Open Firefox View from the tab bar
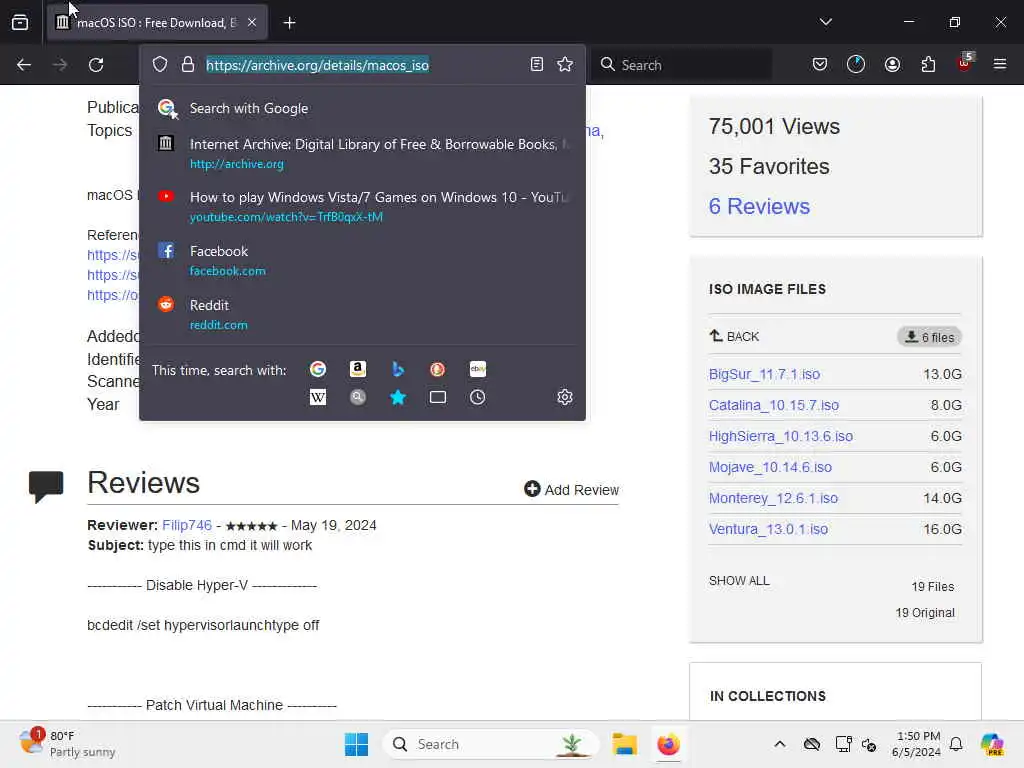Screen dimensions: 1024x768 pyautogui.click(x=20, y=23)
